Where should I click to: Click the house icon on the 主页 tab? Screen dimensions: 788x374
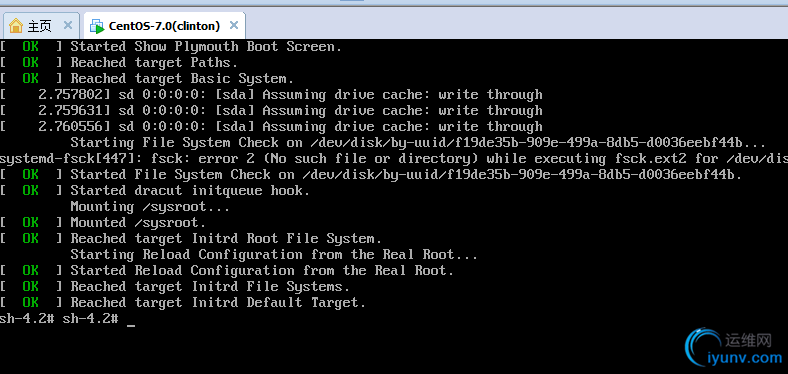pyautogui.click(x=16, y=25)
